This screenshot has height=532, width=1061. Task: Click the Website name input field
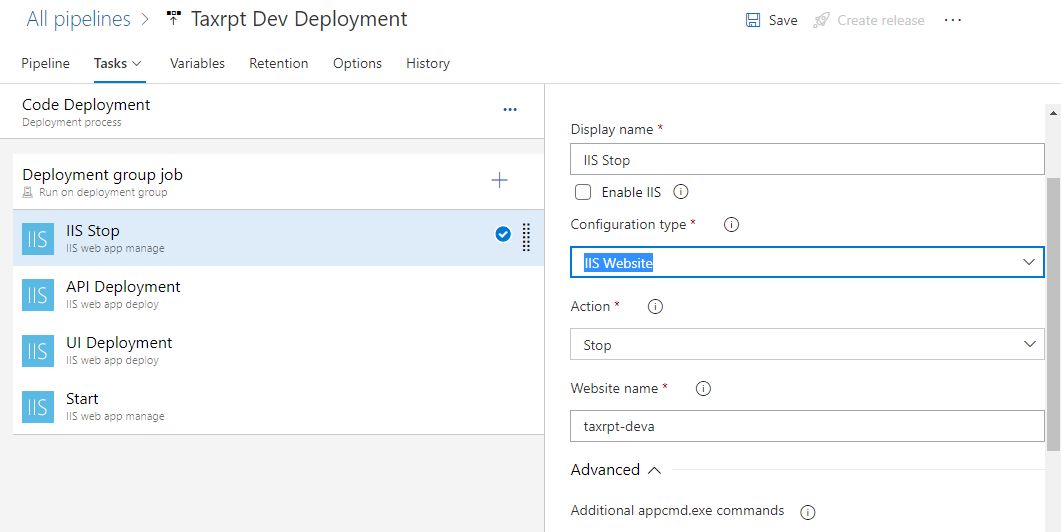point(807,426)
